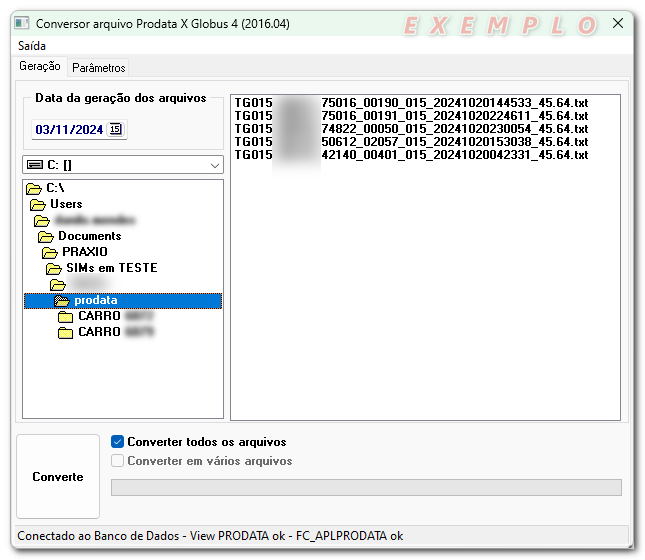Click the Converte button
The width and height of the screenshot is (645, 560).
(58, 476)
